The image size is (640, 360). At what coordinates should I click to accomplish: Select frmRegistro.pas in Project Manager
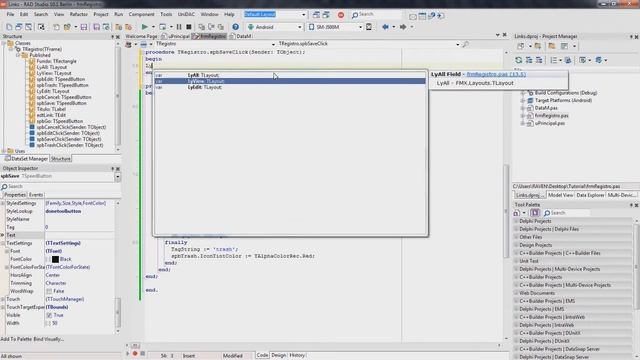tap(551, 116)
